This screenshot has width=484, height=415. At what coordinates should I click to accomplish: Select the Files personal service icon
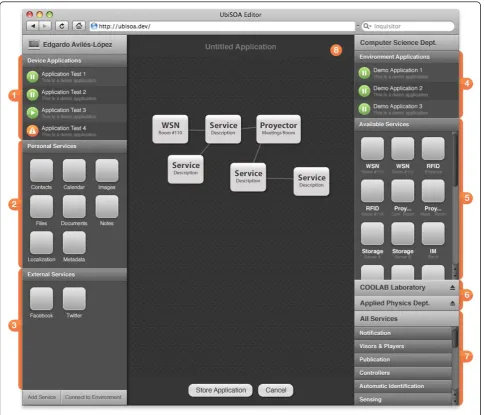[x=41, y=207]
